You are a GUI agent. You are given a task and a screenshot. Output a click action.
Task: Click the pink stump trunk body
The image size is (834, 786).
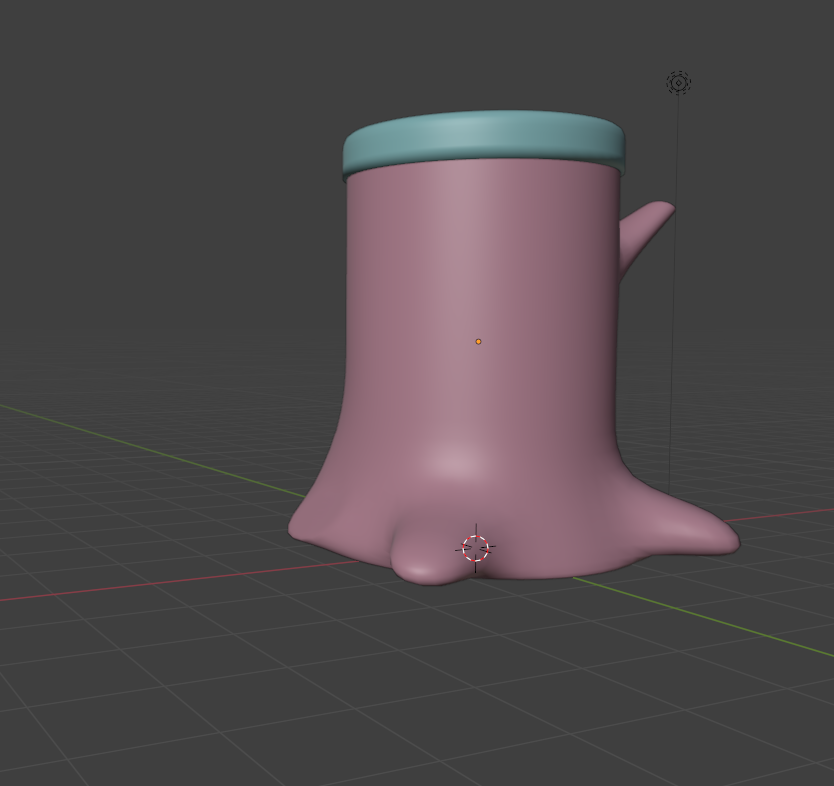(480, 280)
